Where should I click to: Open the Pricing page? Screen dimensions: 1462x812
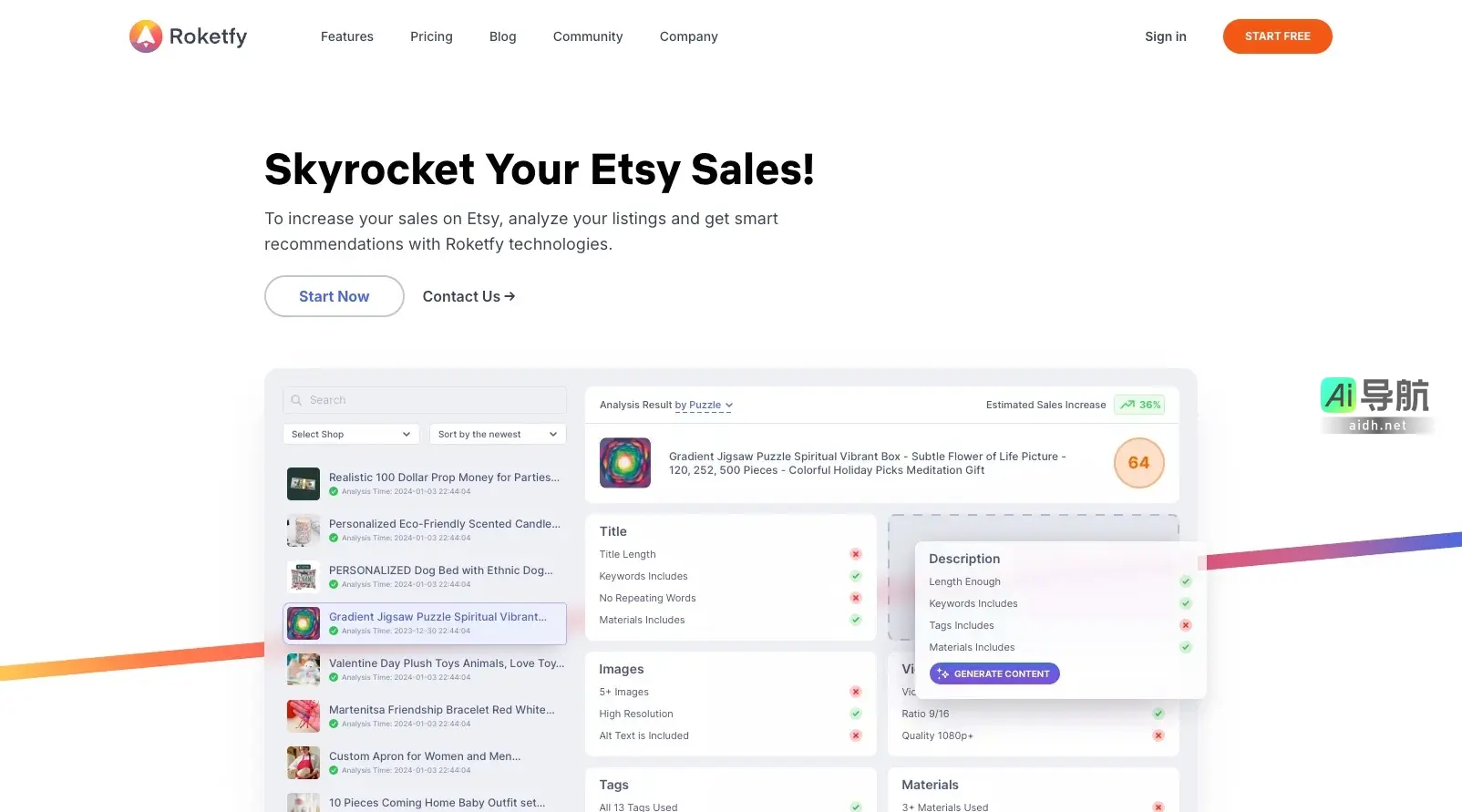pos(431,36)
